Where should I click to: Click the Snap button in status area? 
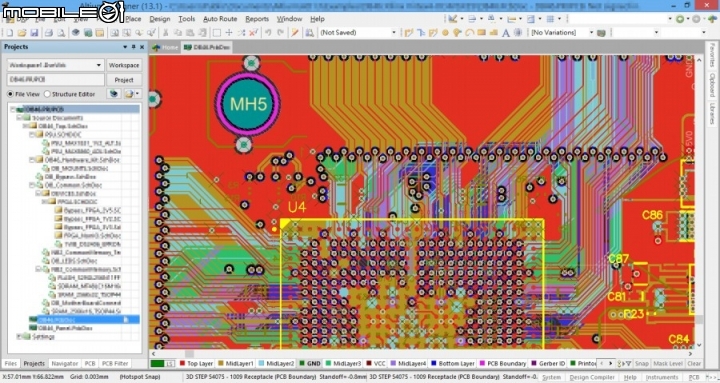[641, 363]
